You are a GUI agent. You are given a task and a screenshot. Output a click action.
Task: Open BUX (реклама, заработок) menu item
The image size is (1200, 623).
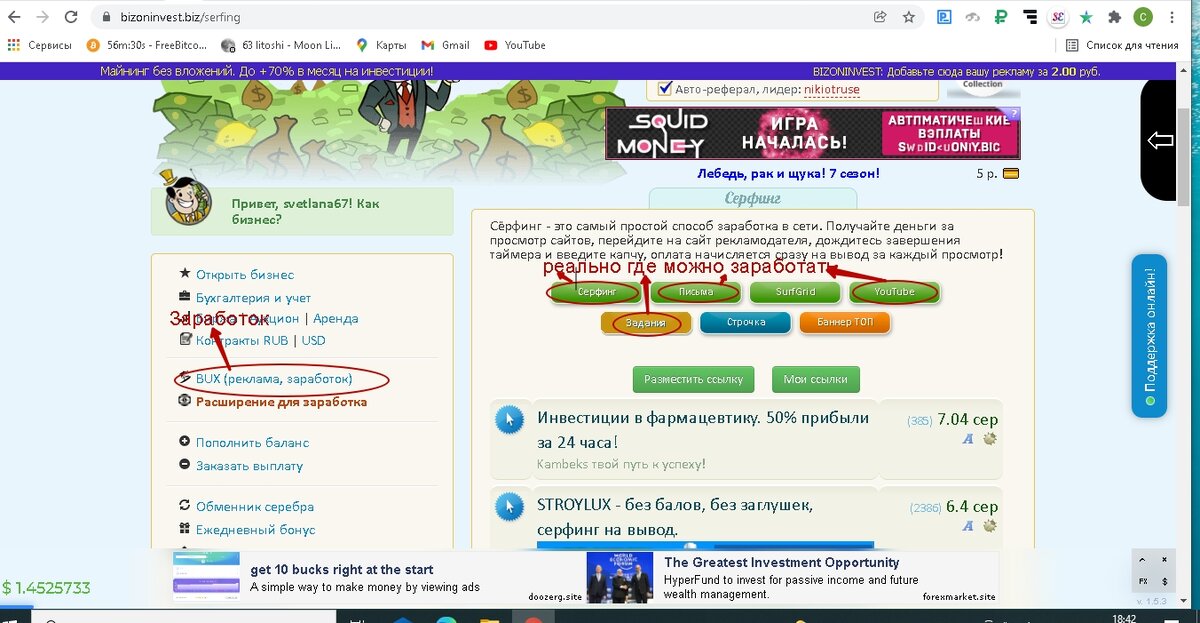pyautogui.click(x=274, y=379)
